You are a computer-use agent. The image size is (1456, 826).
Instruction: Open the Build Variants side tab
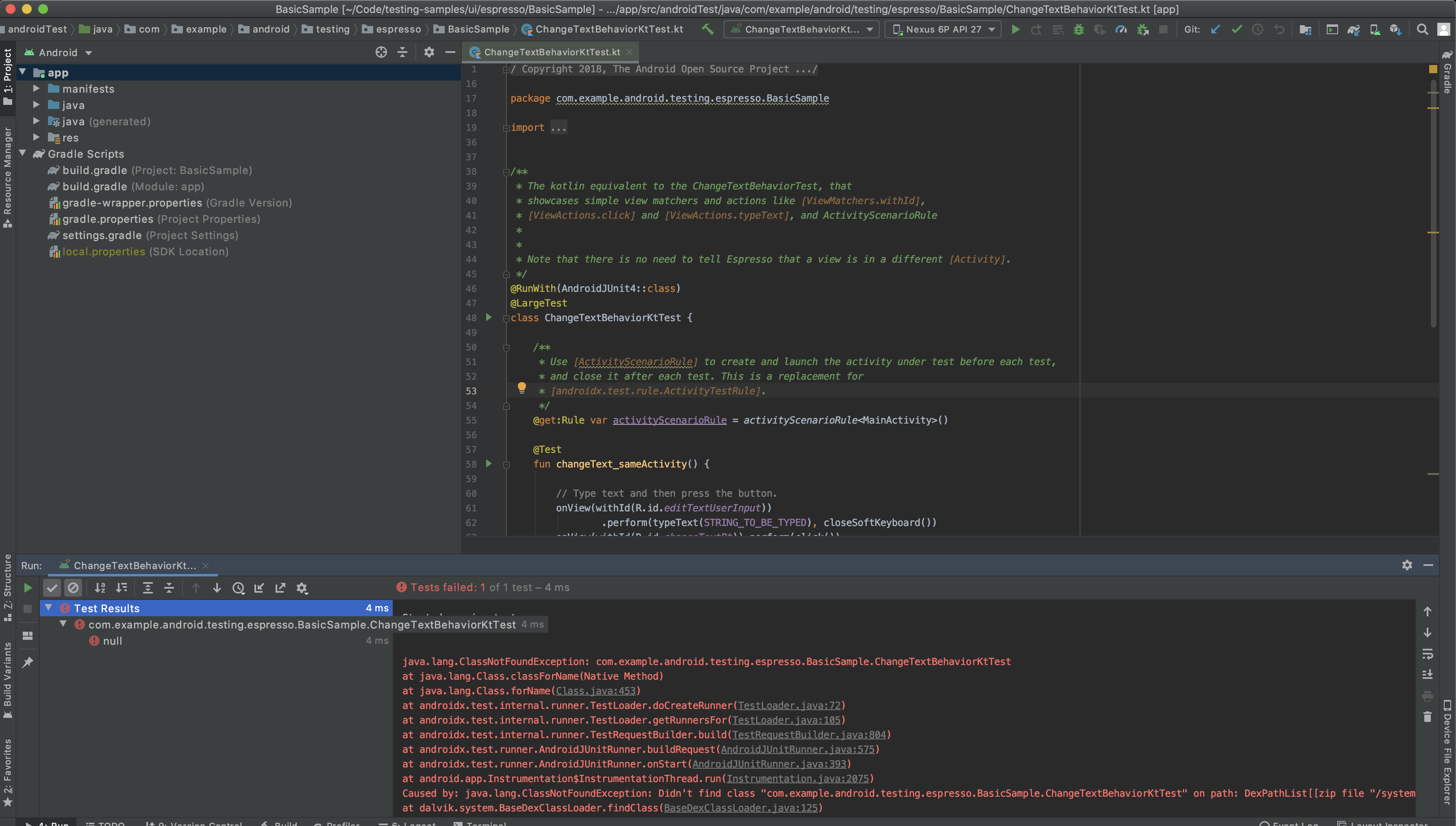click(x=7, y=680)
